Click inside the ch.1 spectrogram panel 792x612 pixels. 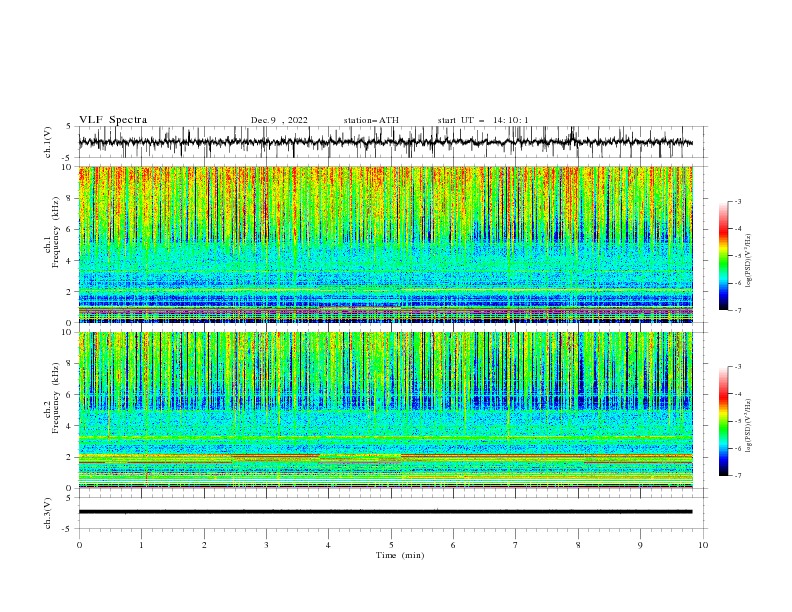click(x=385, y=244)
